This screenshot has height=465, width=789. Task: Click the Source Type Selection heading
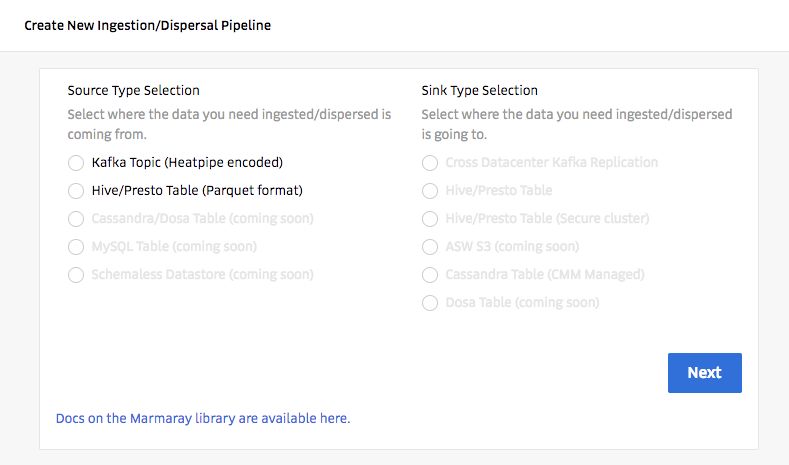pos(133,90)
